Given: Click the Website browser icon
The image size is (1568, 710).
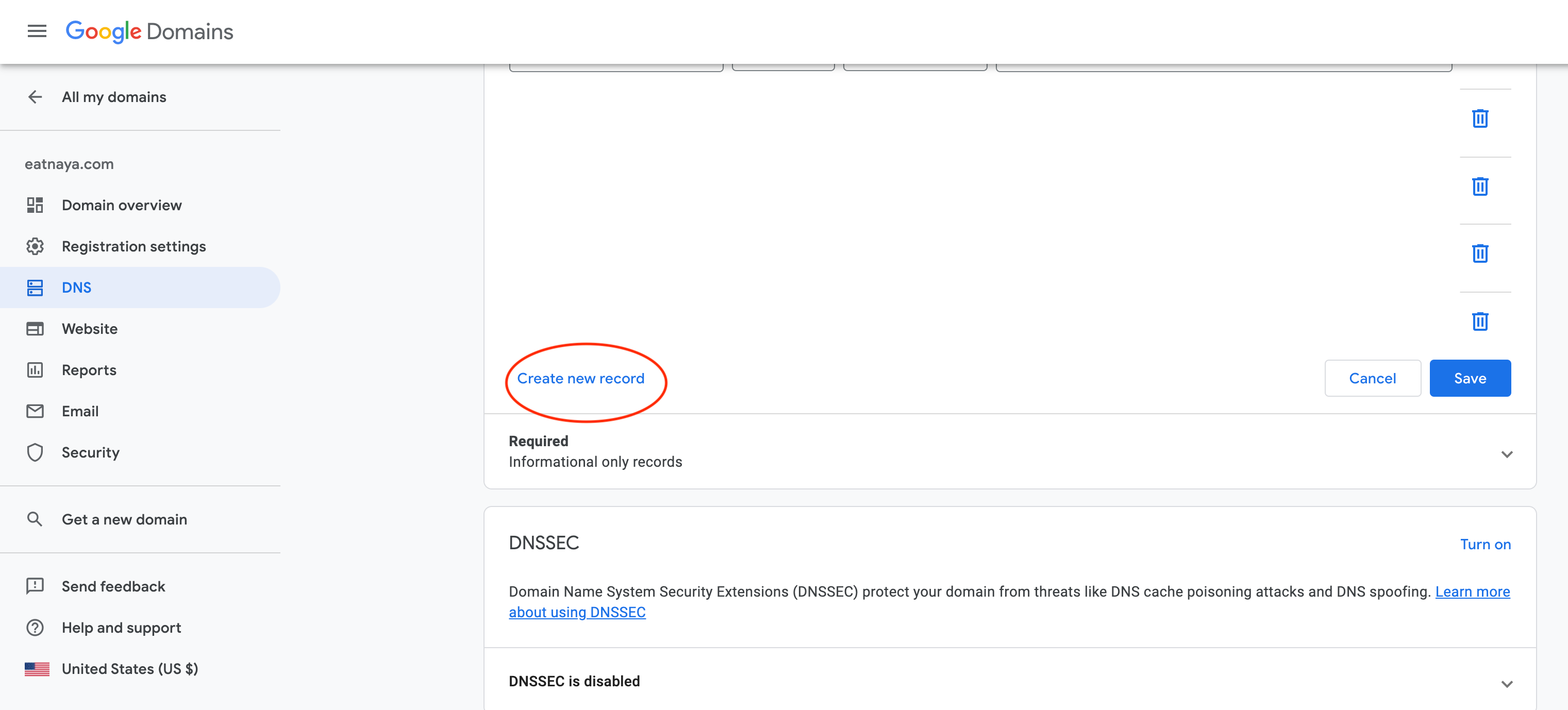Looking at the screenshot, I should coord(35,329).
